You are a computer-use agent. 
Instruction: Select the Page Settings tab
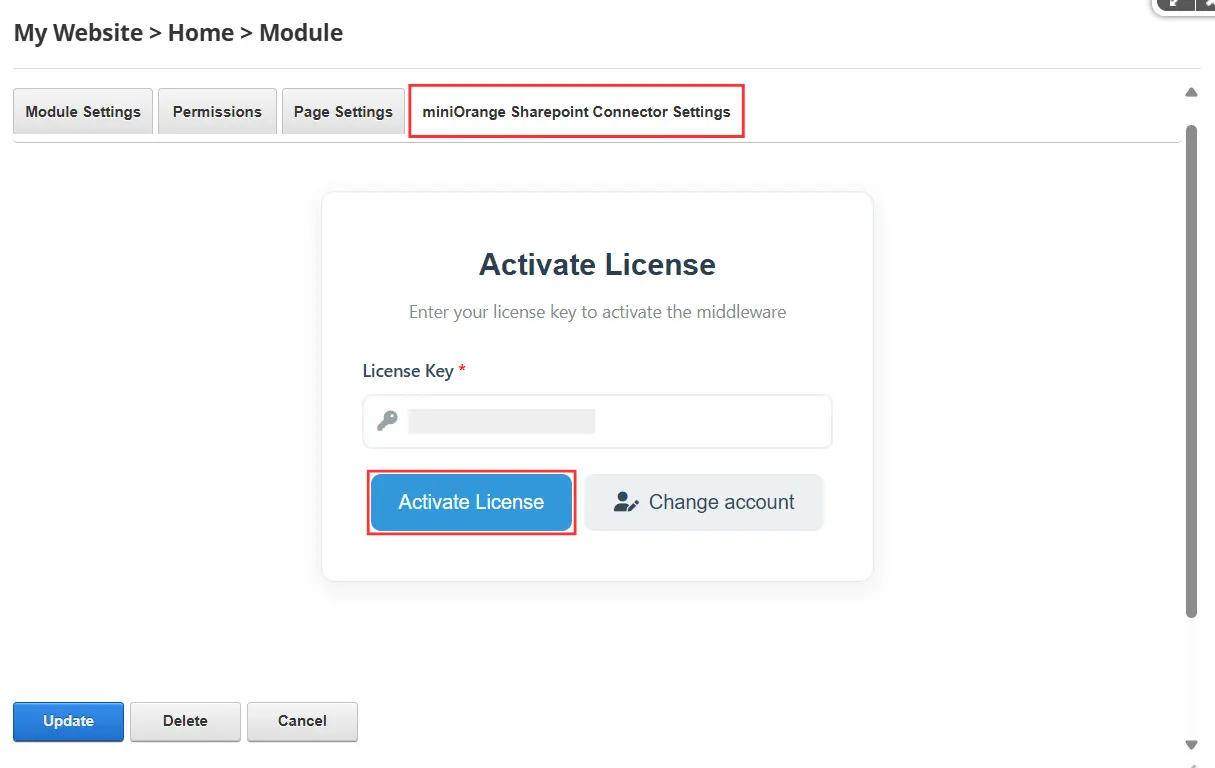[343, 111]
